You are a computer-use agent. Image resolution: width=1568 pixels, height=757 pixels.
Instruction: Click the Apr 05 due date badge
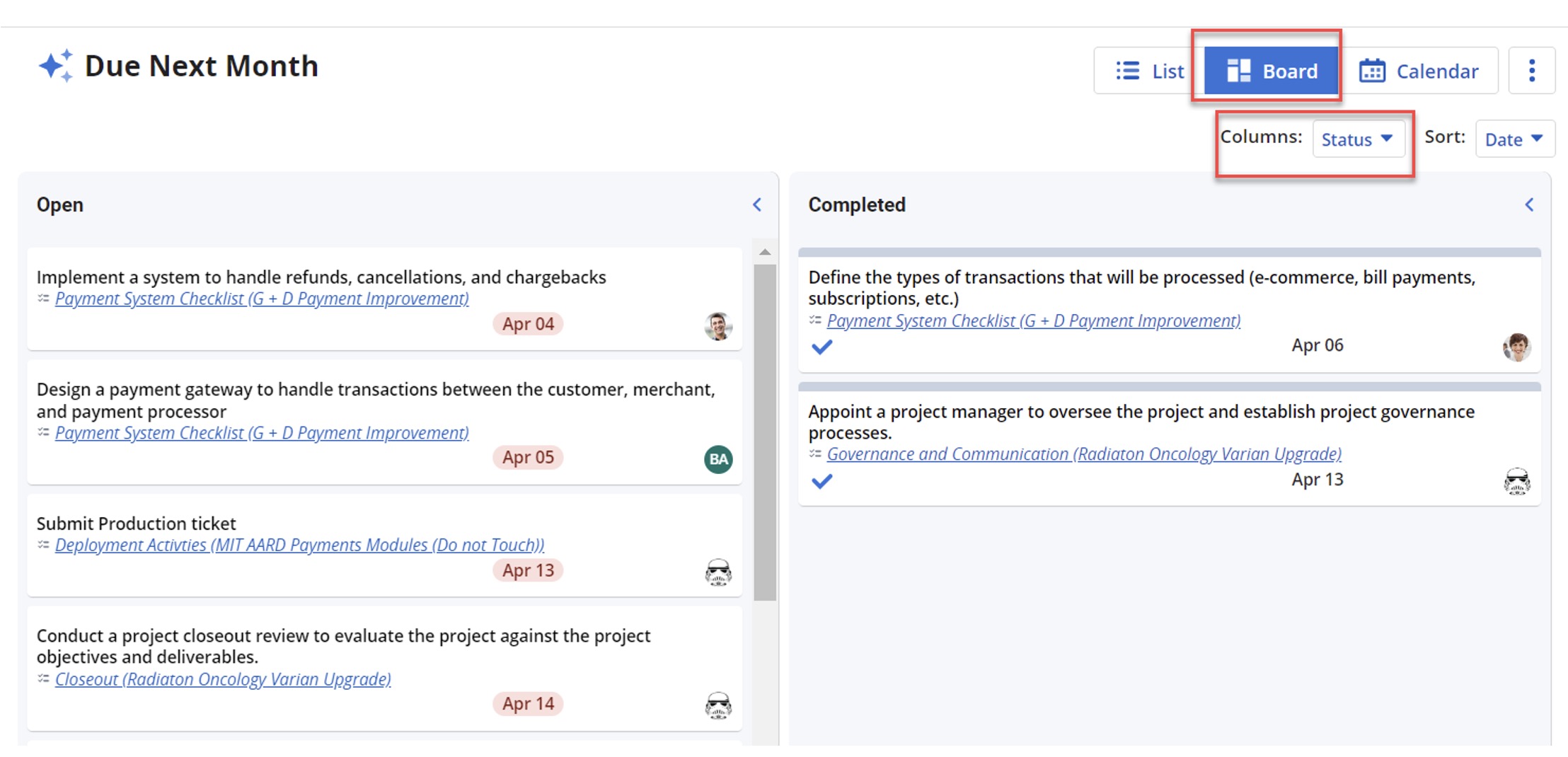[x=528, y=458]
